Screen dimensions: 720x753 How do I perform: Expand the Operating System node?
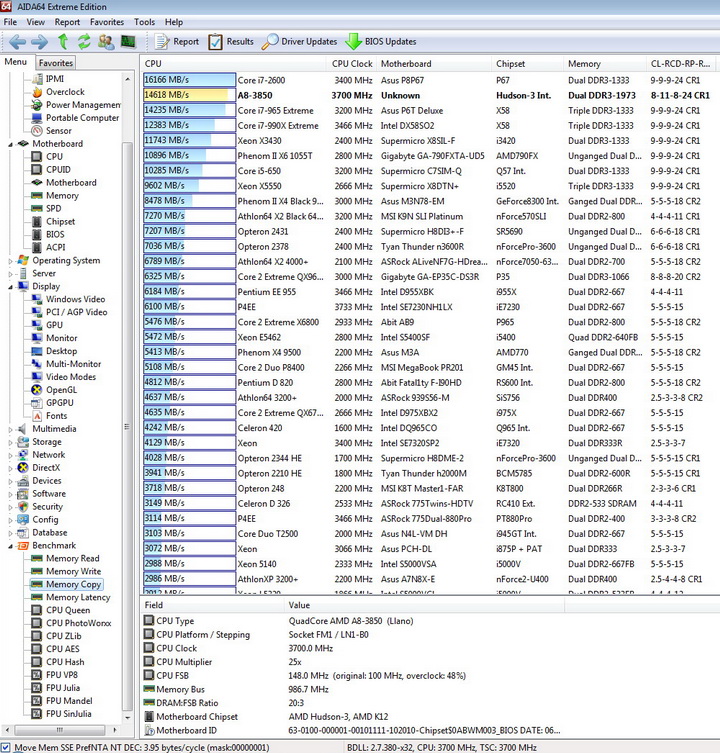coord(11,261)
